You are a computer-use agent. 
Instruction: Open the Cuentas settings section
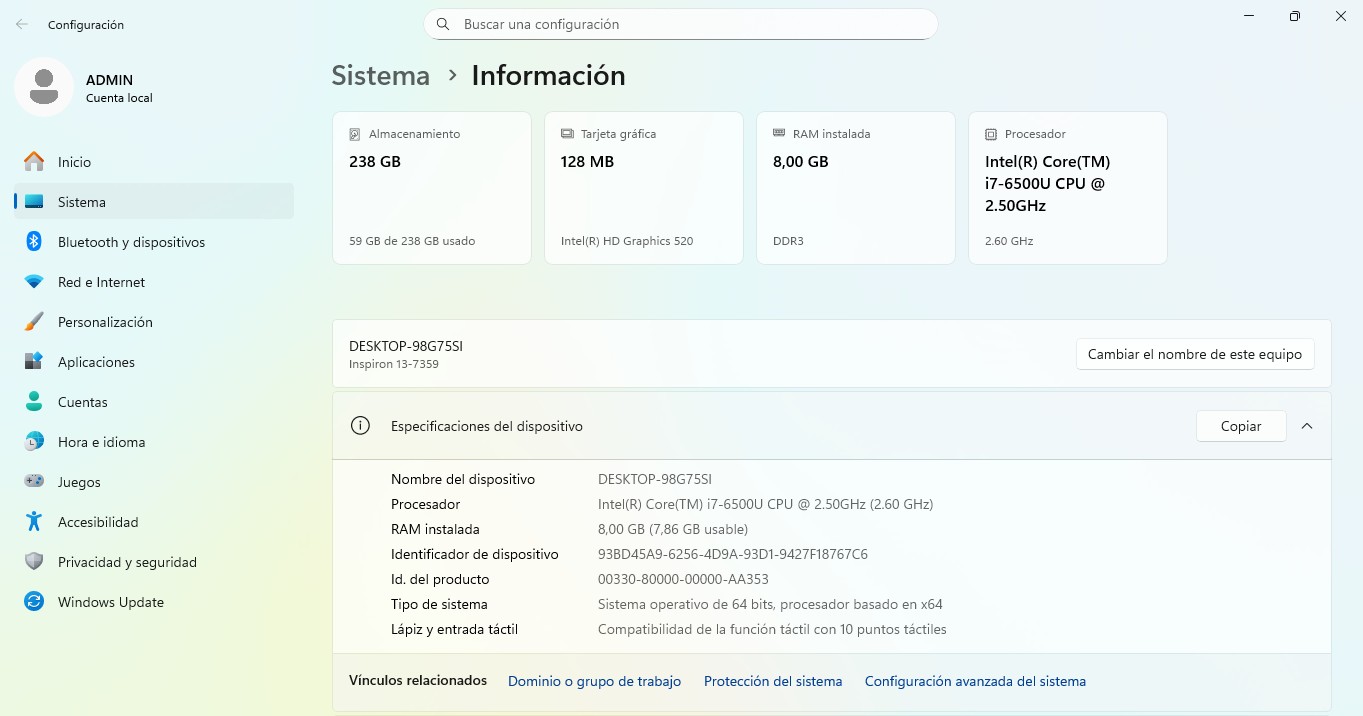point(82,402)
